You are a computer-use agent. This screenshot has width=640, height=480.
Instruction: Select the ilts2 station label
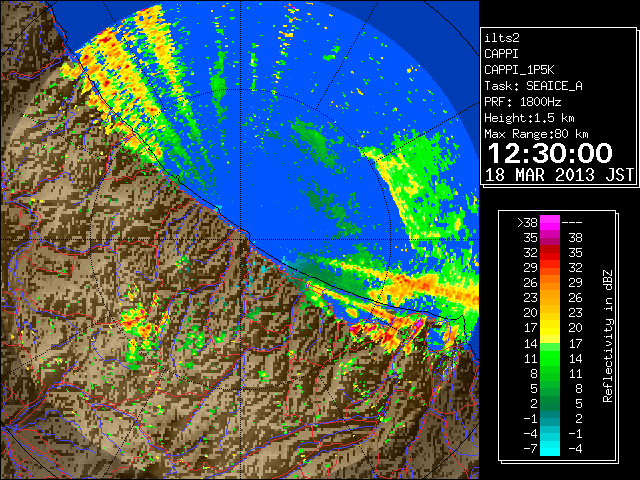coord(502,38)
